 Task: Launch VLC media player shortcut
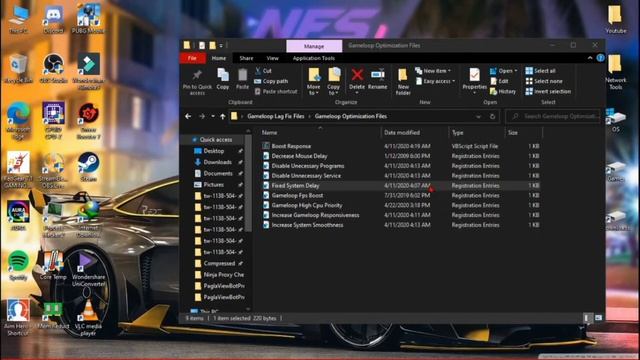coord(88,317)
